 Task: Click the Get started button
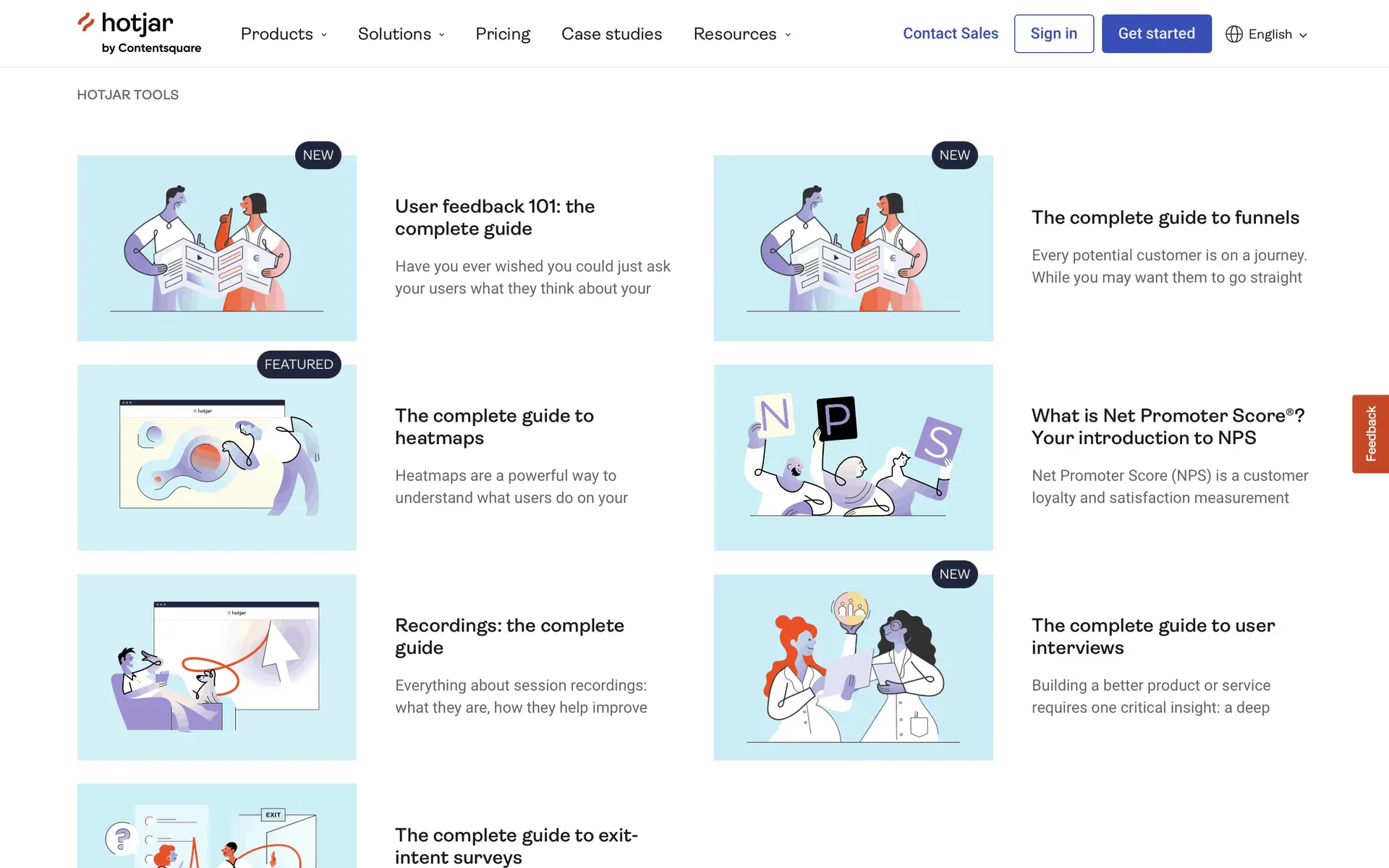pyautogui.click(x=1156, y=33)
